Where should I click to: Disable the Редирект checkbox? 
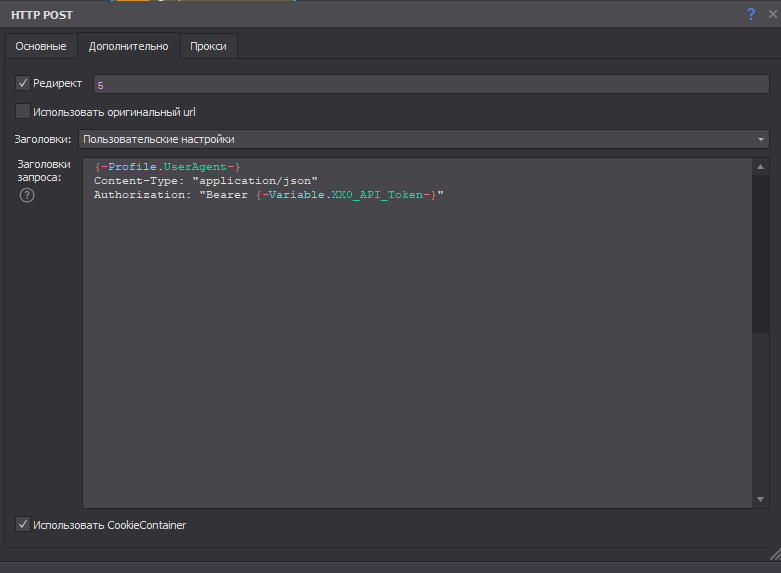(x=23, y=83)
